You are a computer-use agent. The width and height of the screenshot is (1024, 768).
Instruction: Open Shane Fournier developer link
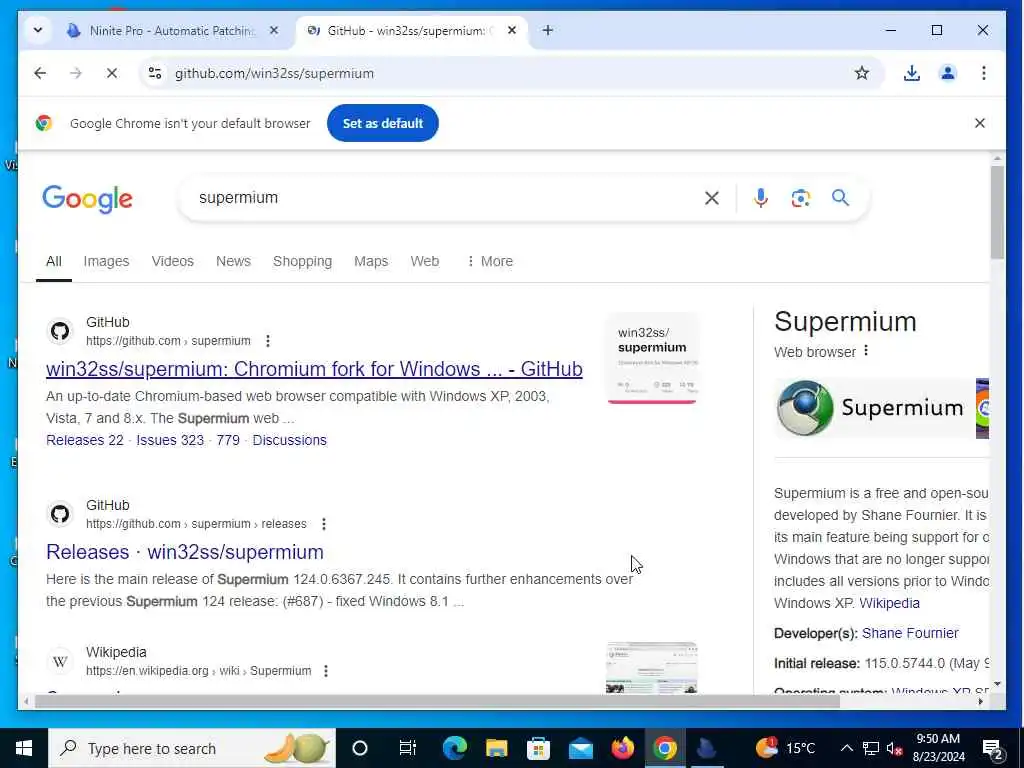point(910,633)
